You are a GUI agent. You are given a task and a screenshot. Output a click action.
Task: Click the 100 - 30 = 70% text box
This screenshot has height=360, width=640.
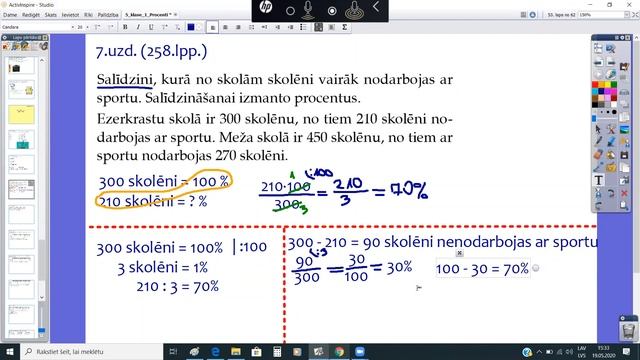[482, 269]
